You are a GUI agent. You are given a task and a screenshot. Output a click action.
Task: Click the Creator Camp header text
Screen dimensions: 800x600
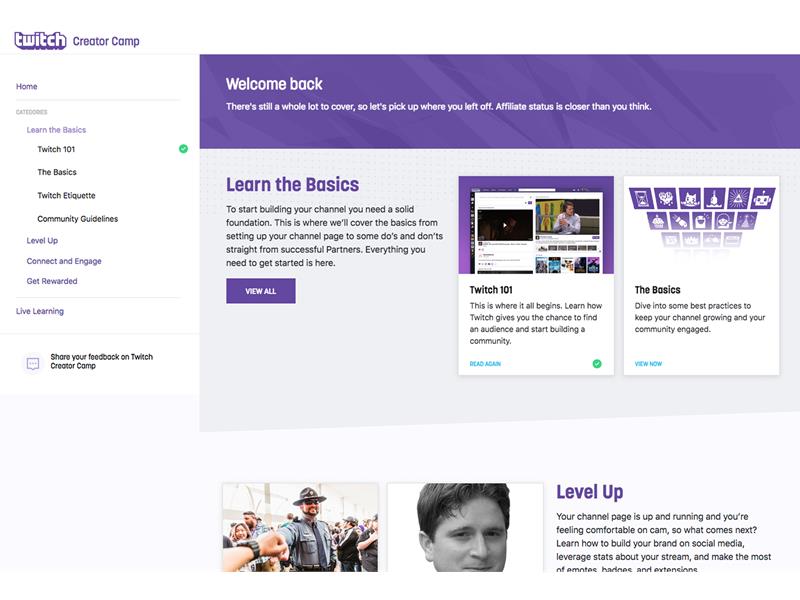tap(106, 41)
